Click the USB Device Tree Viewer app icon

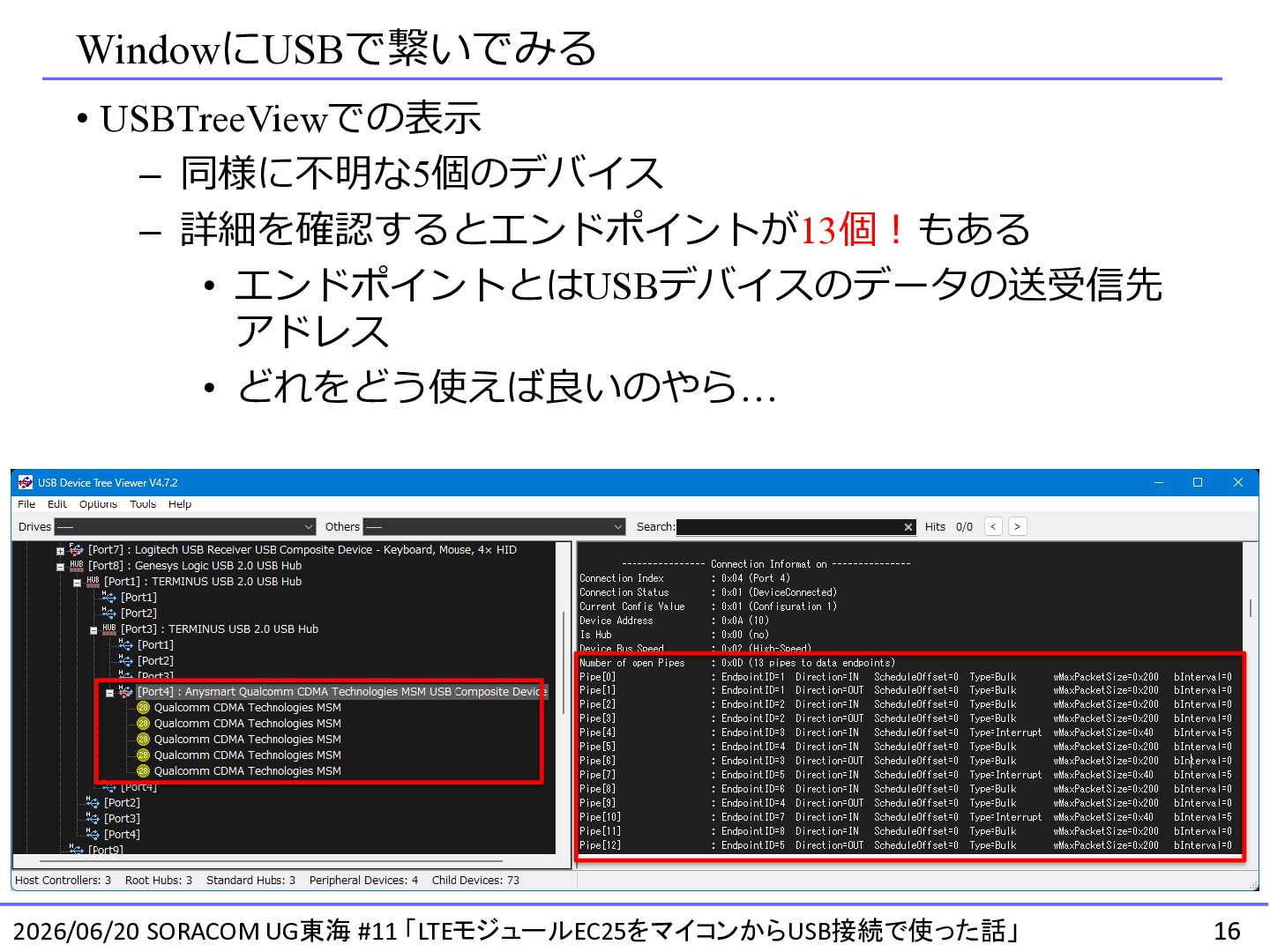tap(26, 482)
